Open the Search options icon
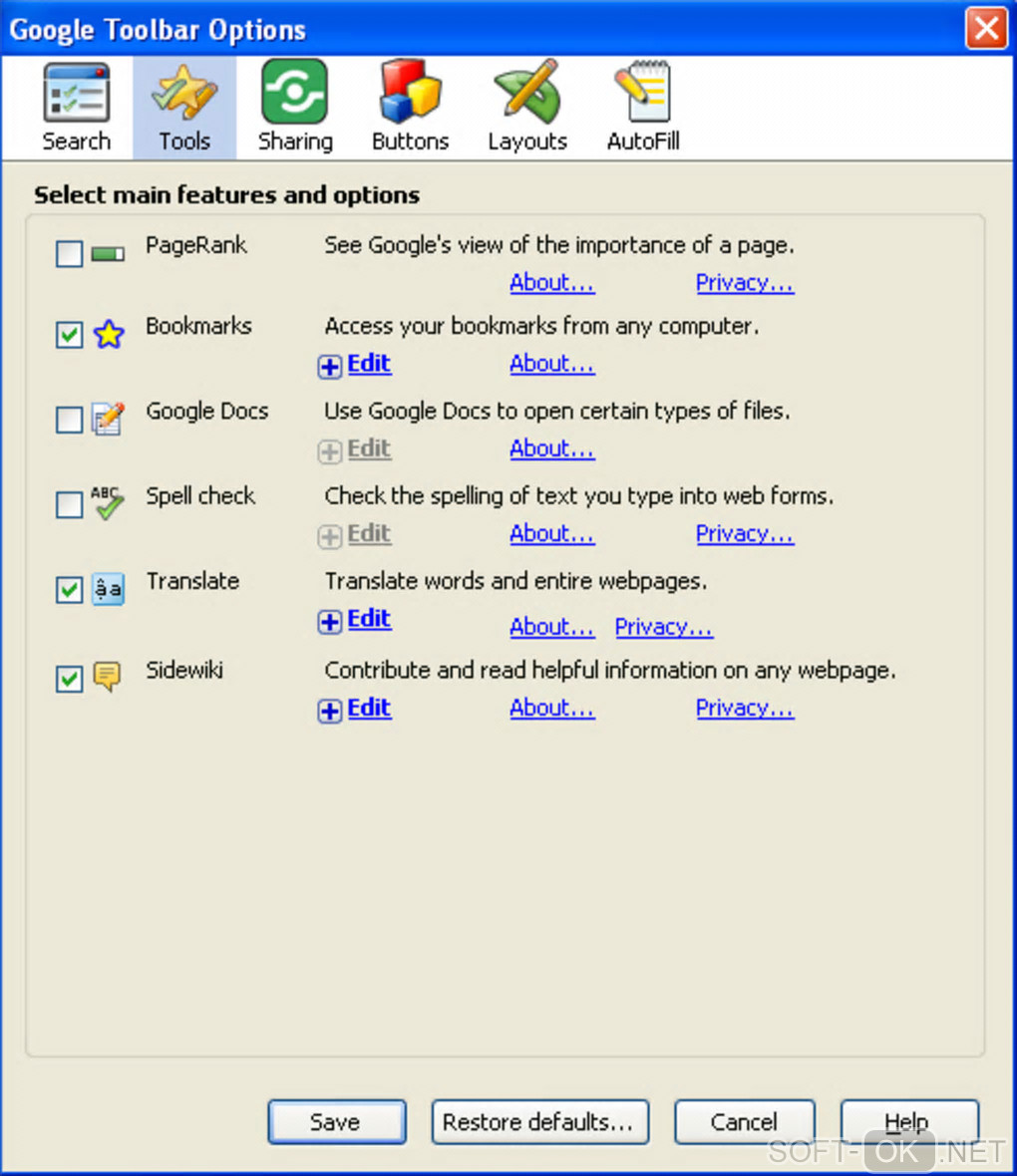 point(77,94)
